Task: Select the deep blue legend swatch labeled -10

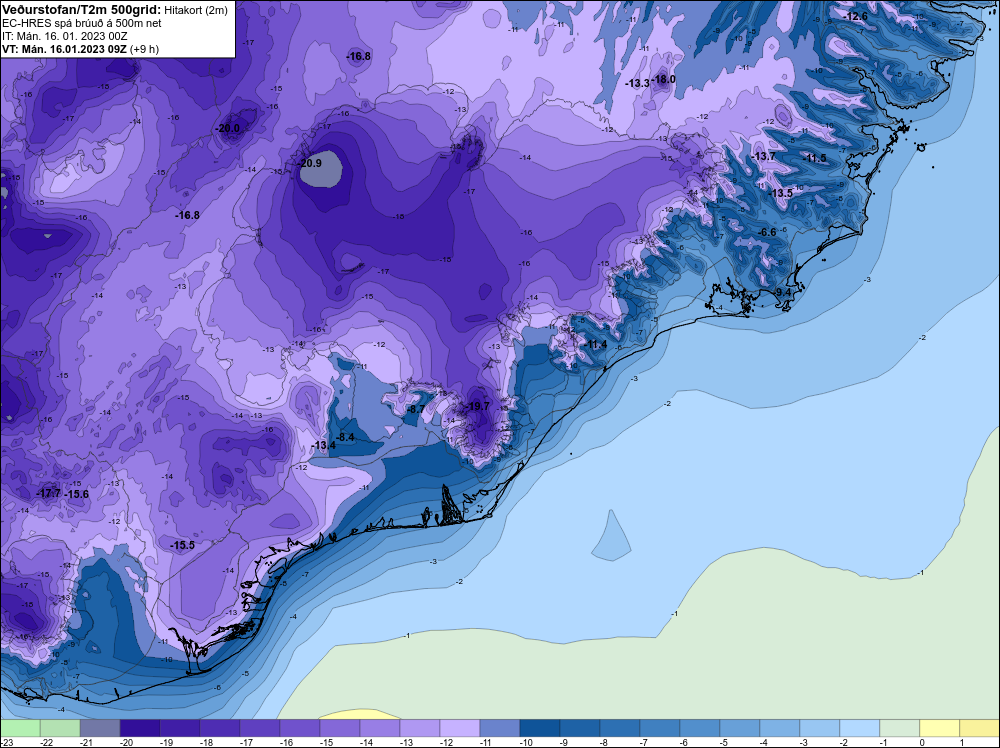Action: 540,728
